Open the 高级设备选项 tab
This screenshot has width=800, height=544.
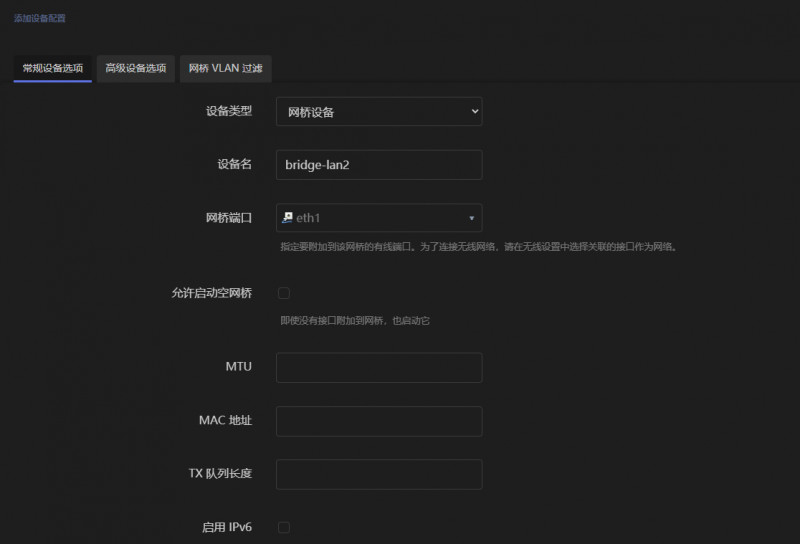coord(136,68)
